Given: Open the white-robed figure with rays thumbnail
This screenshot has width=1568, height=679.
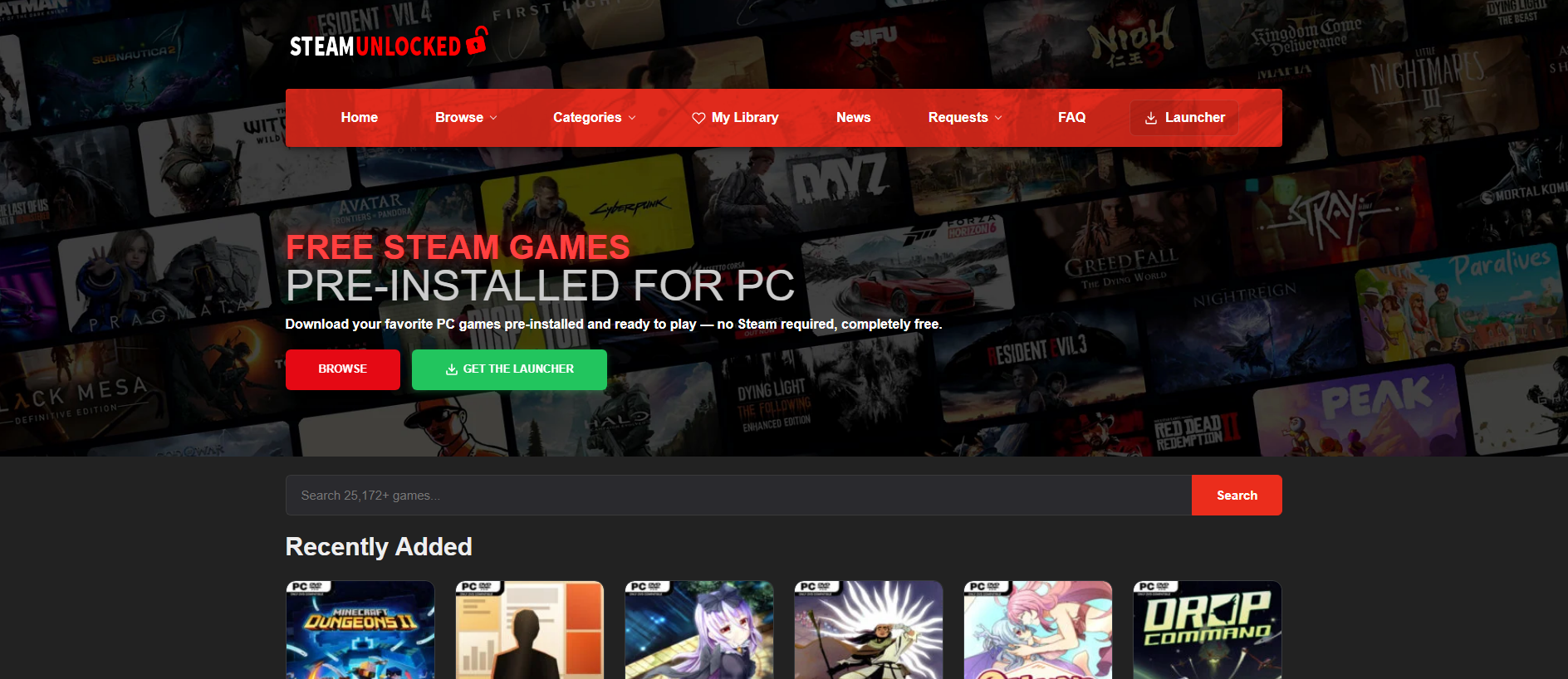Looking at the screenshot, I should pos(869,630).
